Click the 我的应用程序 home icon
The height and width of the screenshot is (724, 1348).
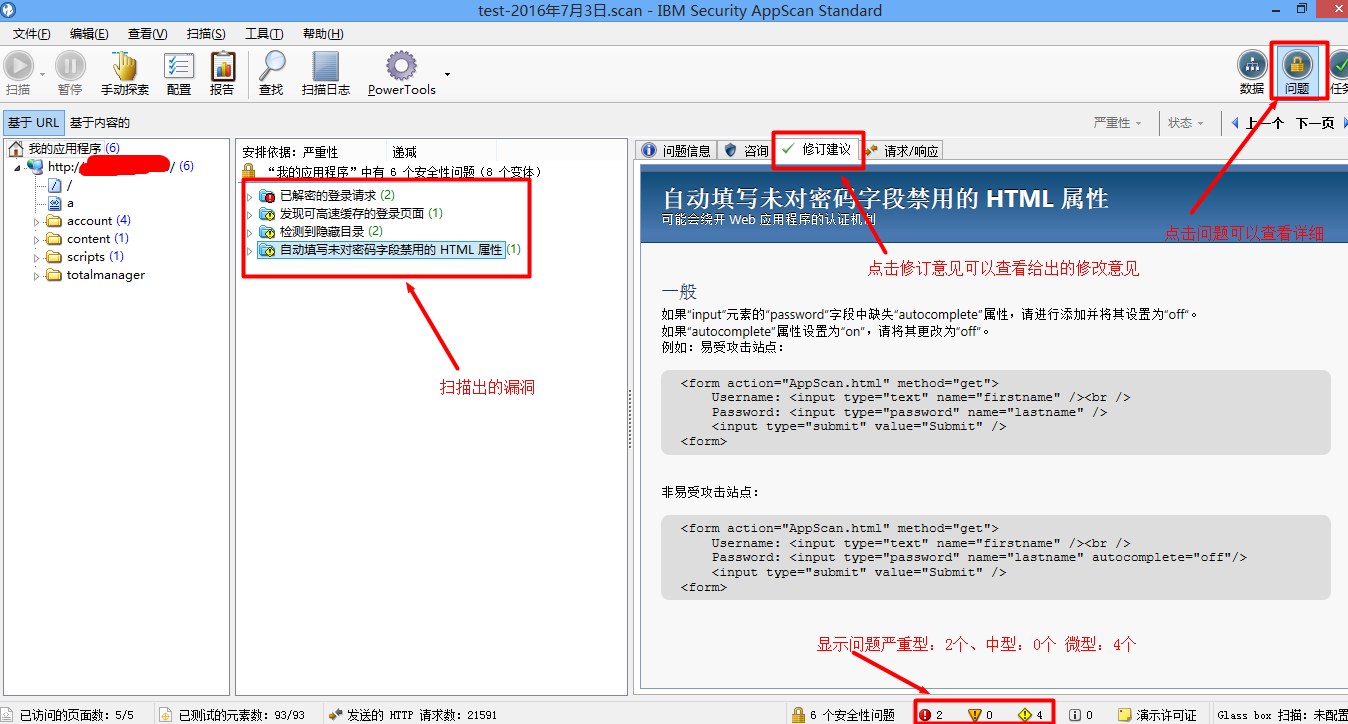coord(16,148)
